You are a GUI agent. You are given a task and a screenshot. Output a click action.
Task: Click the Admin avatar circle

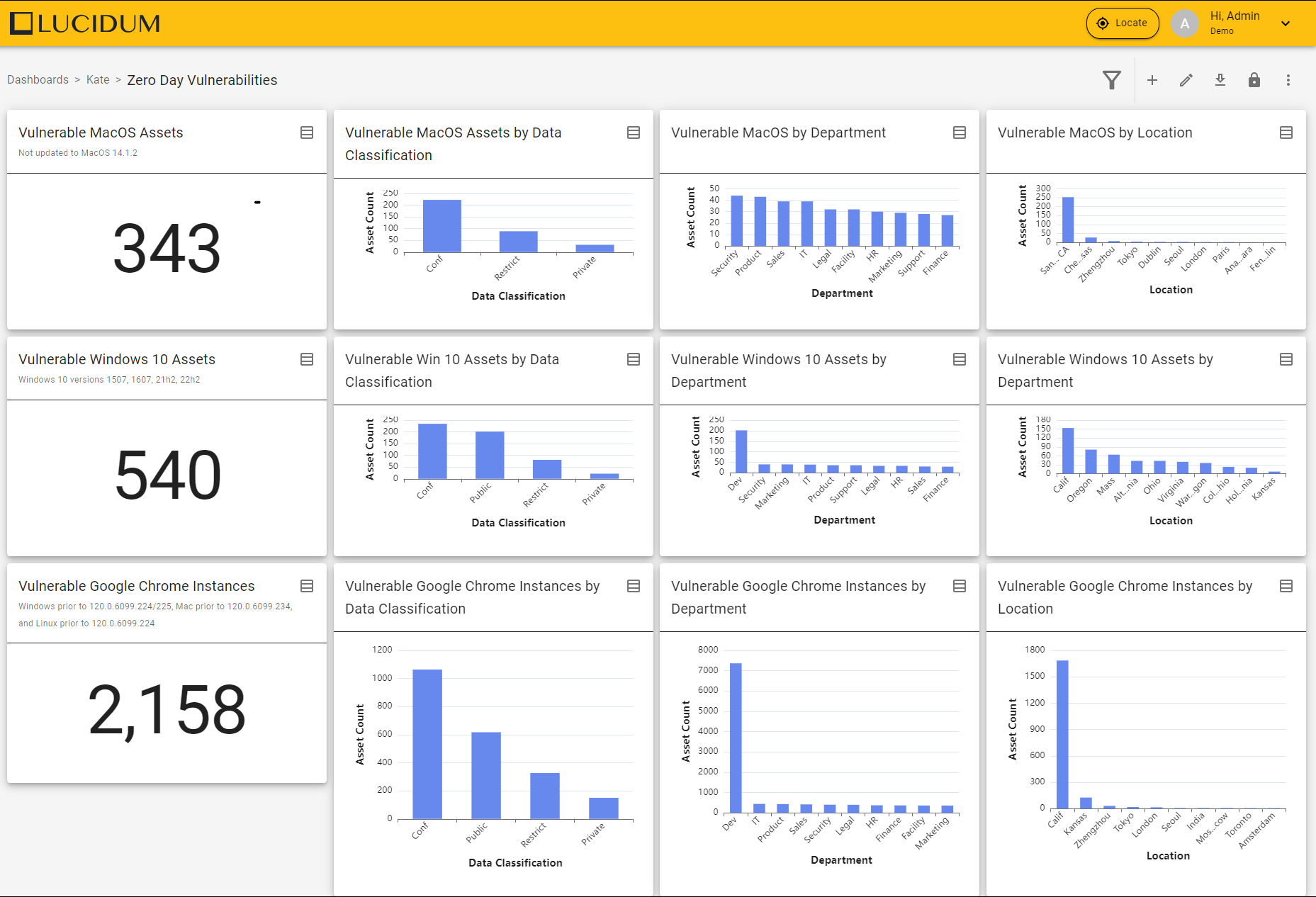(1185, 23)
